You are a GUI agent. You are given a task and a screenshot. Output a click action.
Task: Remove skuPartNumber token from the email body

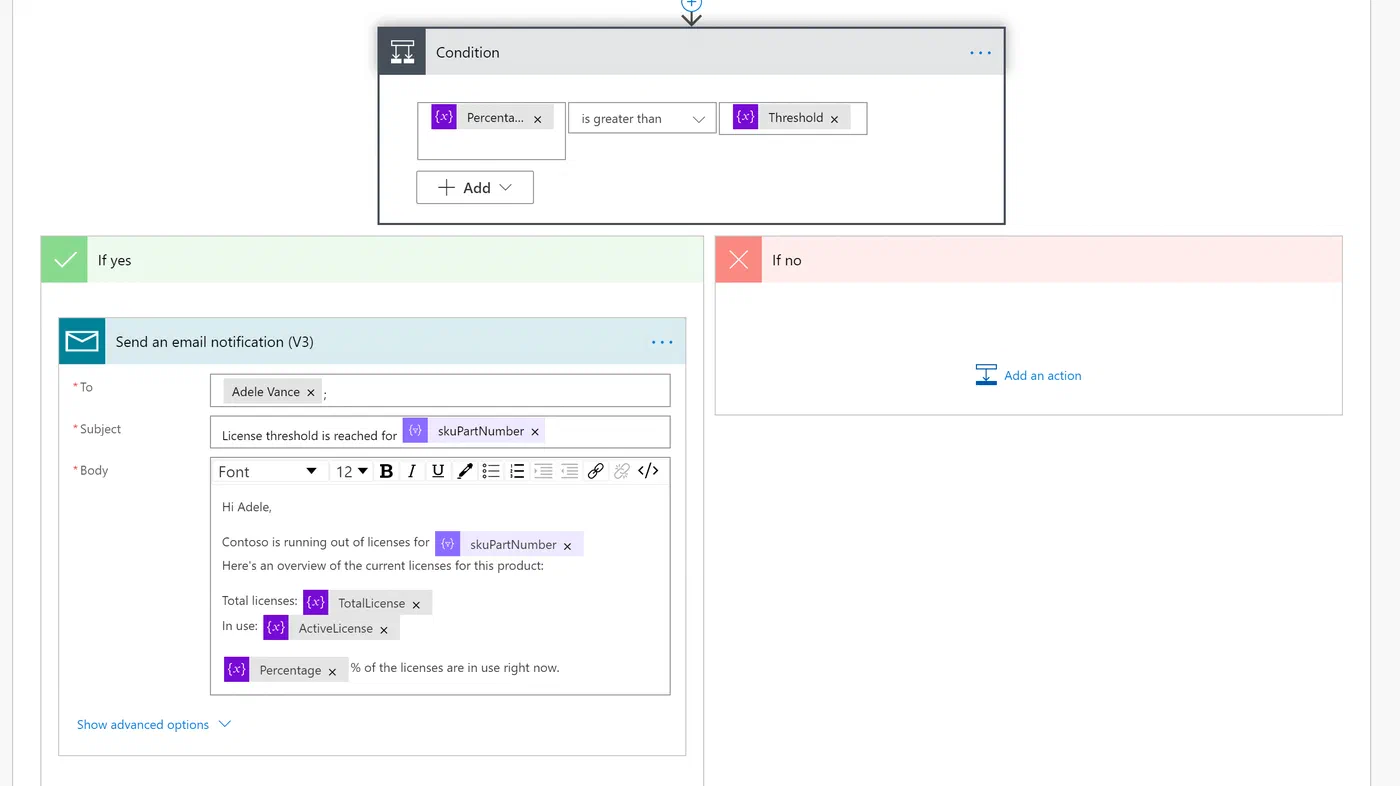(567, 546)
